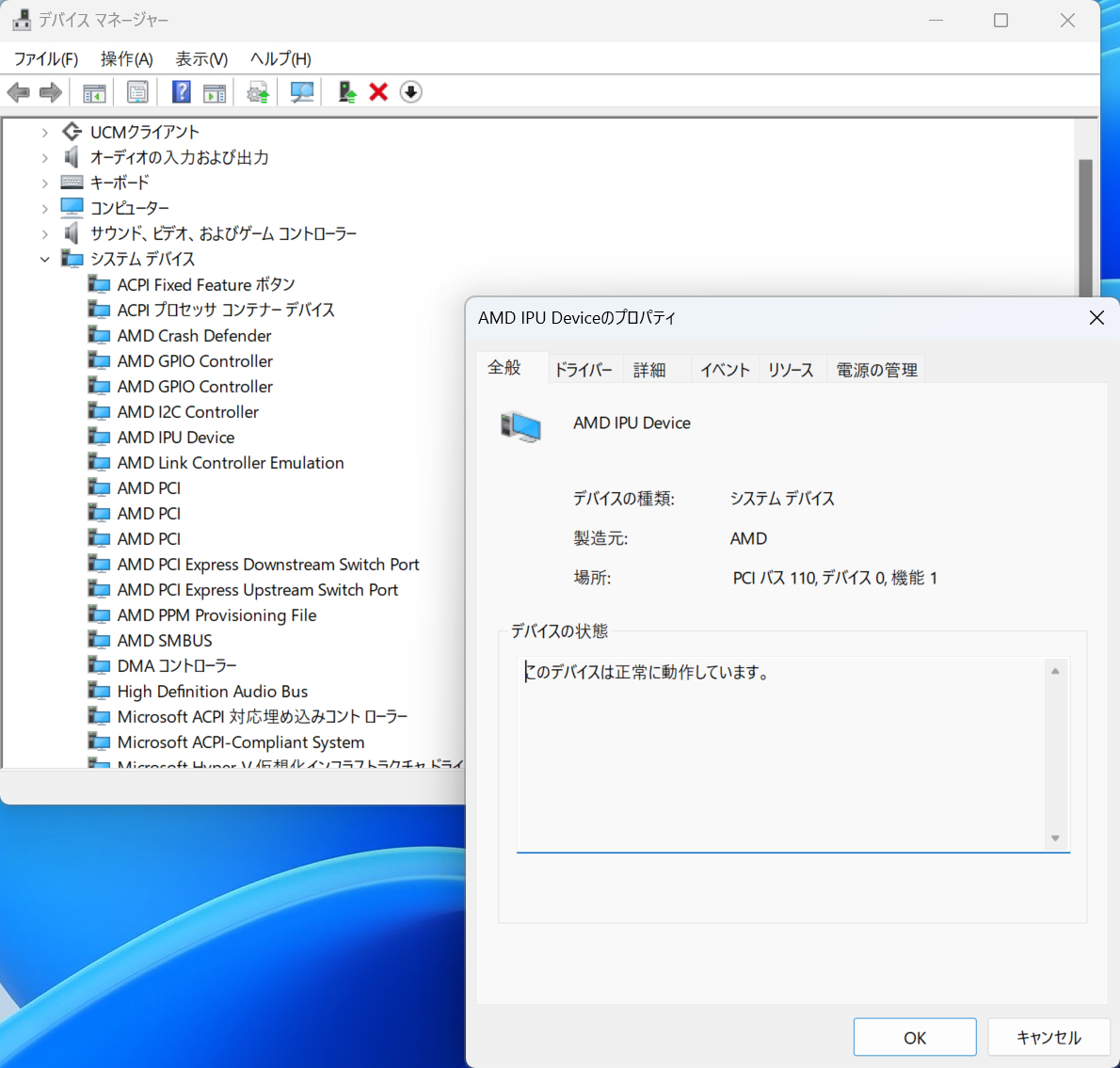Expand the キーボード node
1120x1068 pixels.
pos(45,183)
